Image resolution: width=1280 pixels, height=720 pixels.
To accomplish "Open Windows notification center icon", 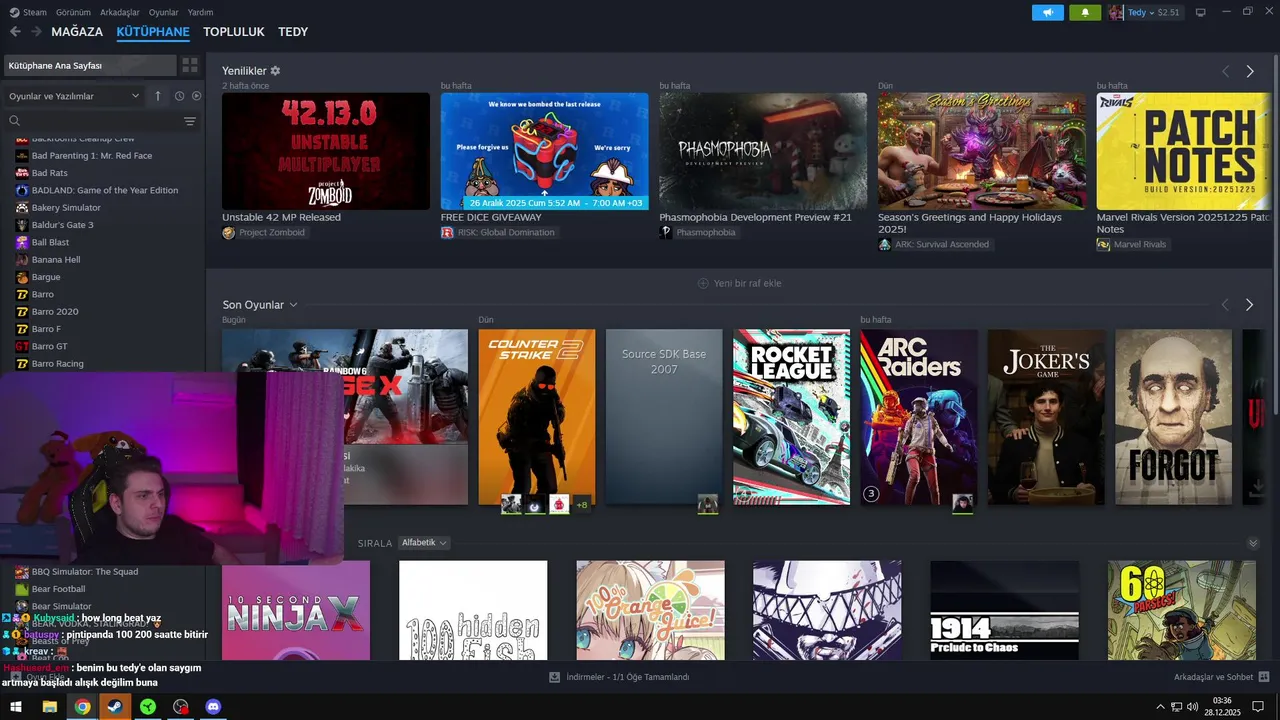I will [x=1258, y=707].
